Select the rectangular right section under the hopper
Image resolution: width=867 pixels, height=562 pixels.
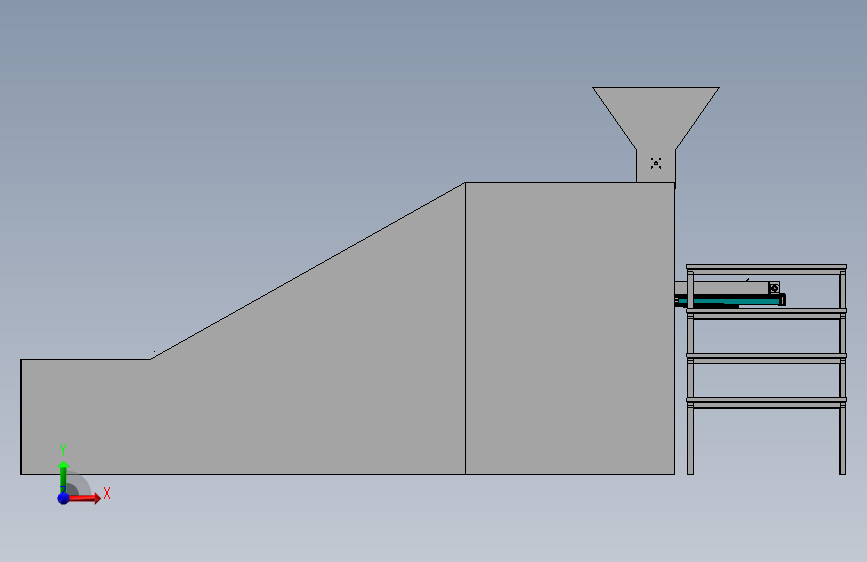570,329
